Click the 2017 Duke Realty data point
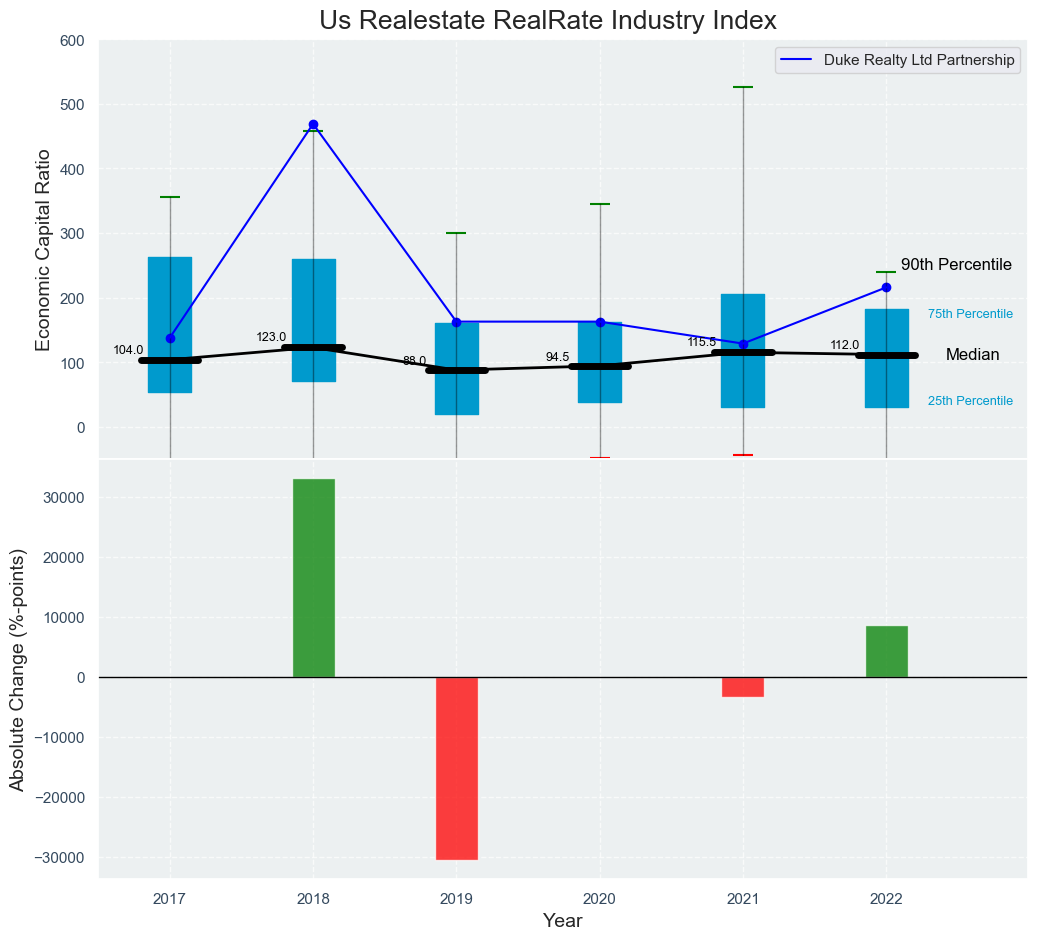This screenshot has width=1038, height=940. 170,338
